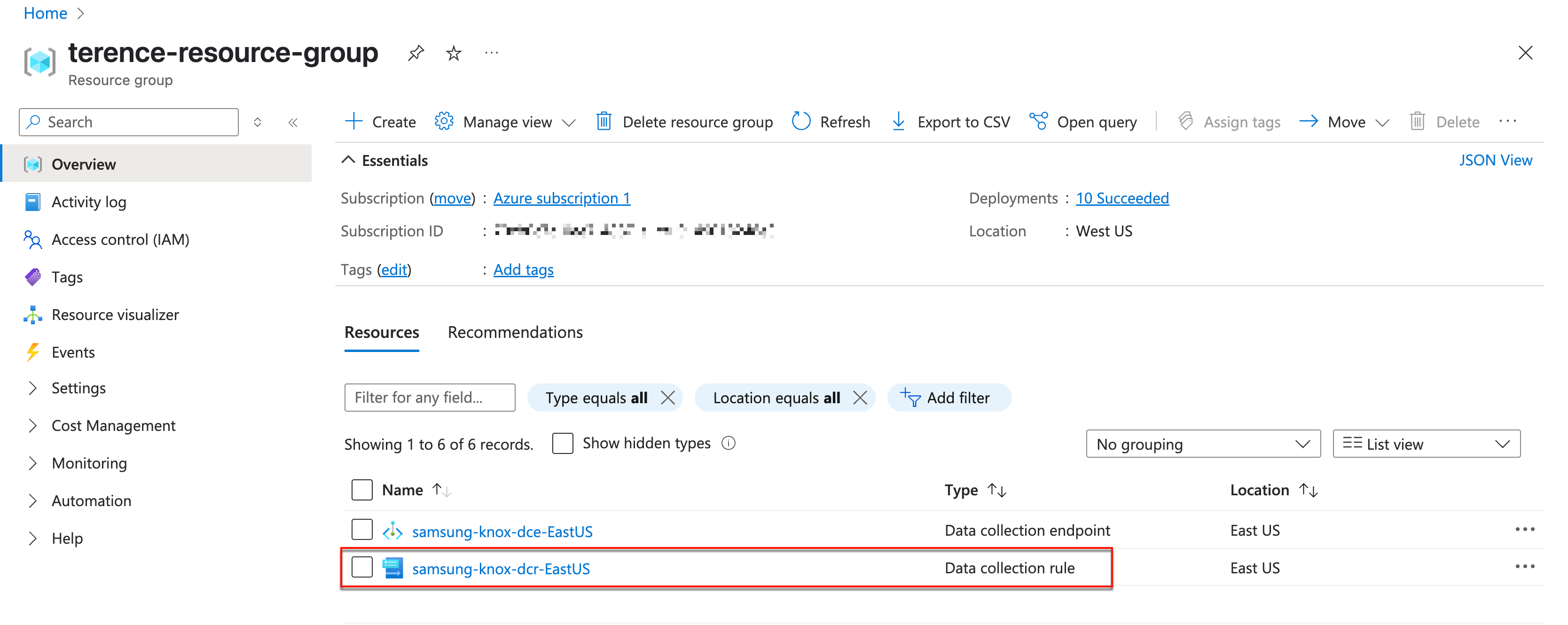Open query in Resource Graph
Image resolution: width=1568 pixels, height=625 pixels.
(1083, 122)
